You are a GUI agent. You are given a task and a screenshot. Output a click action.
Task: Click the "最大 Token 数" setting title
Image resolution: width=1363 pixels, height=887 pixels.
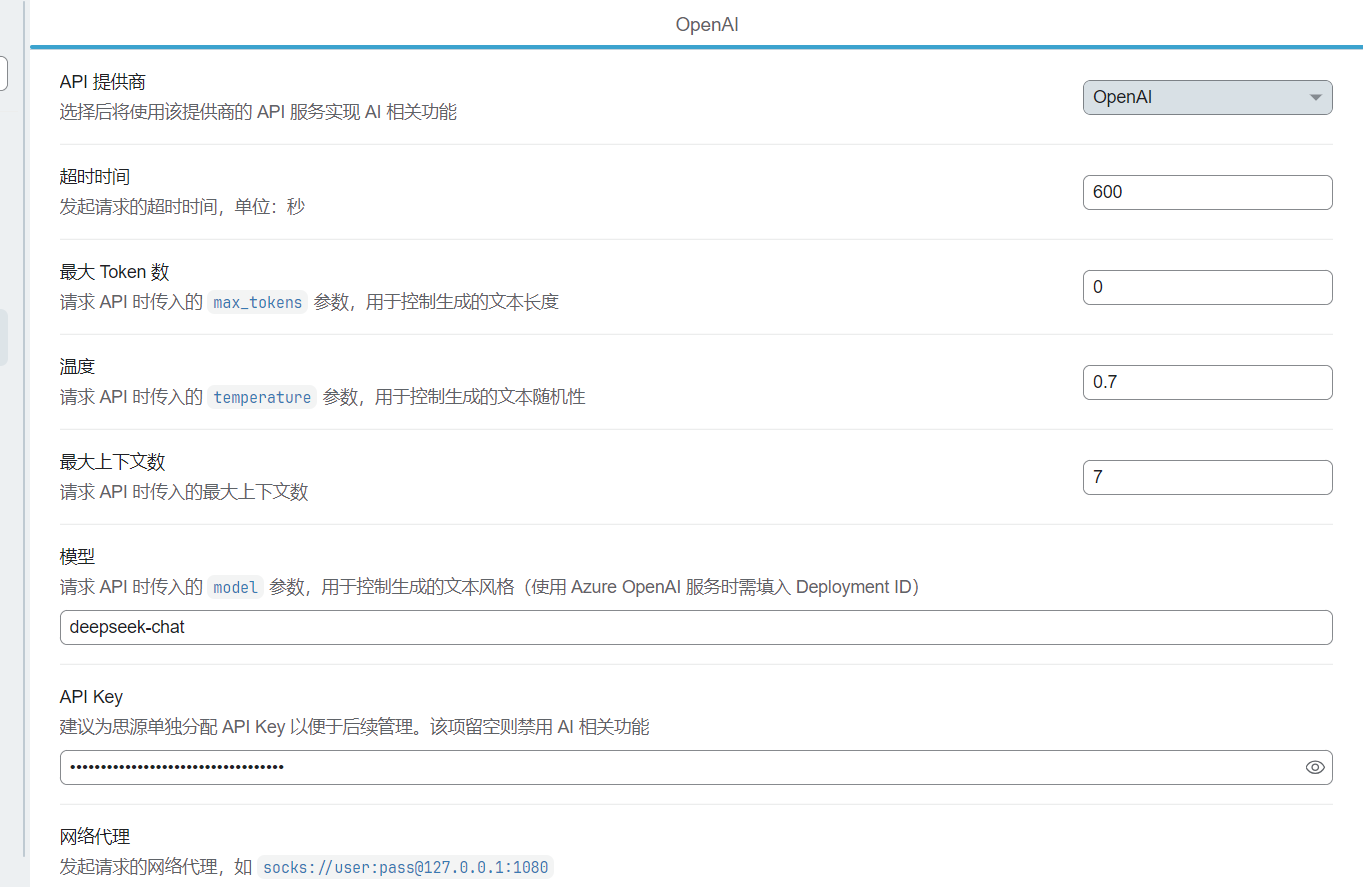click(115, 272)
